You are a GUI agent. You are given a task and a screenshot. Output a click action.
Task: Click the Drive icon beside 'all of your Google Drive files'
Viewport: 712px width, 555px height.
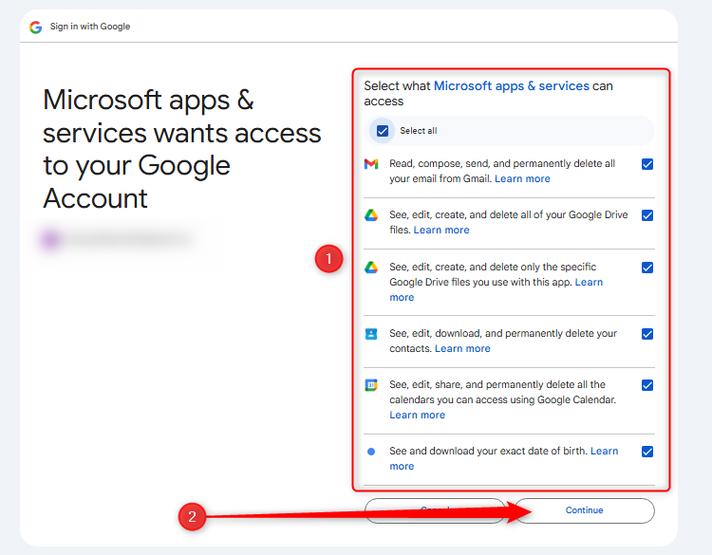[371, 215]
